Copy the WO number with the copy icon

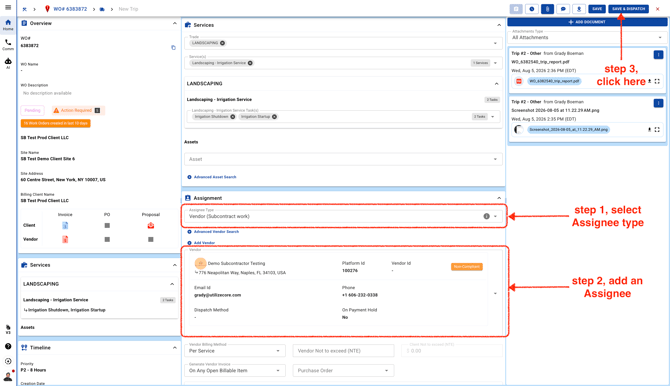(x=173, y=47)
